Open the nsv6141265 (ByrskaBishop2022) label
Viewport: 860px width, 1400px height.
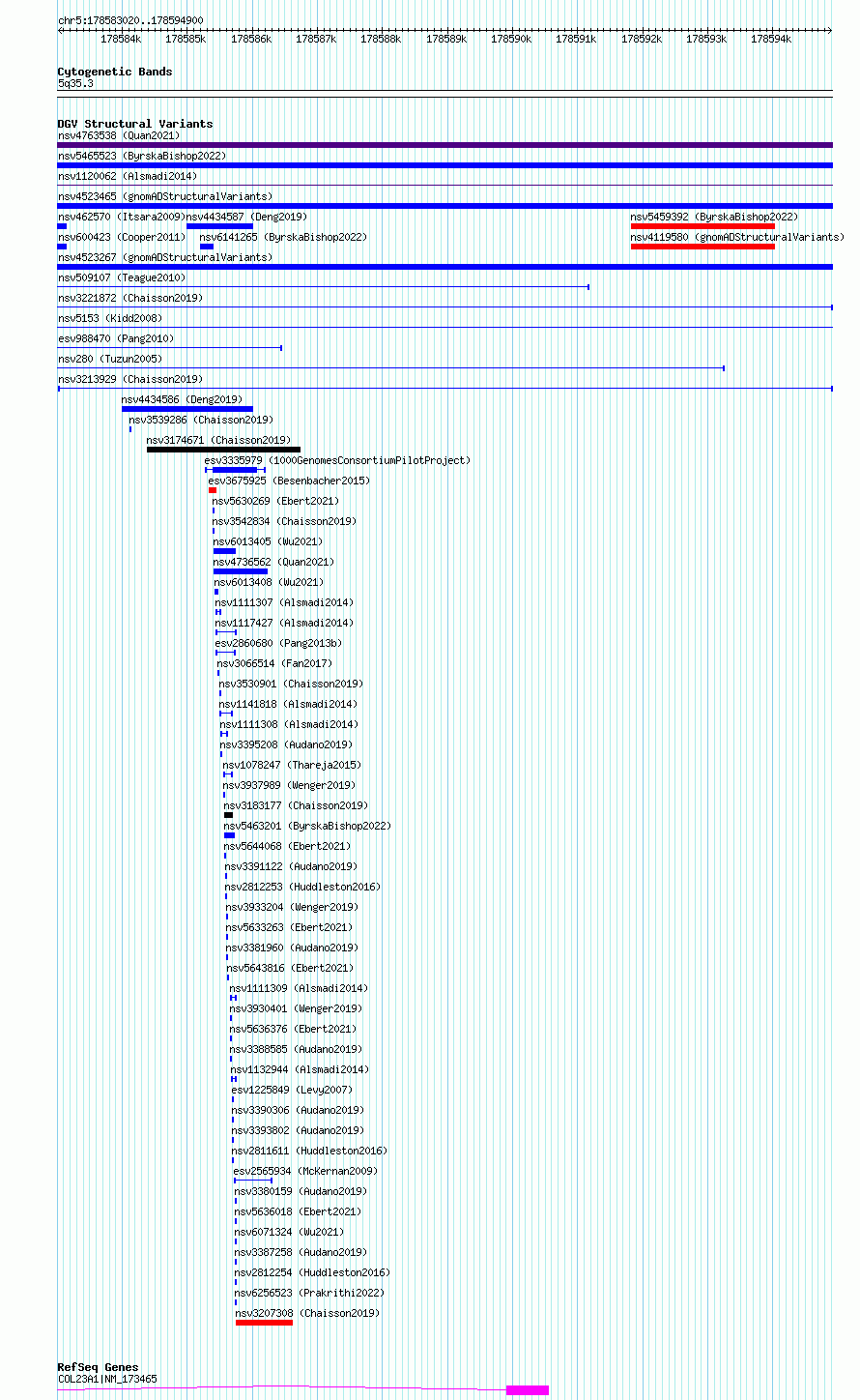point(283,237)
